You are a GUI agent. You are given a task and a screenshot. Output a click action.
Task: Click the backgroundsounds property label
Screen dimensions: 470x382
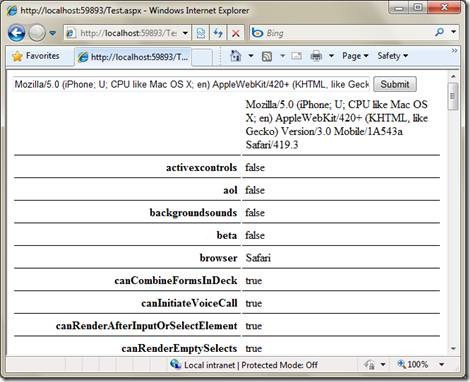click(x=193, y=213)
